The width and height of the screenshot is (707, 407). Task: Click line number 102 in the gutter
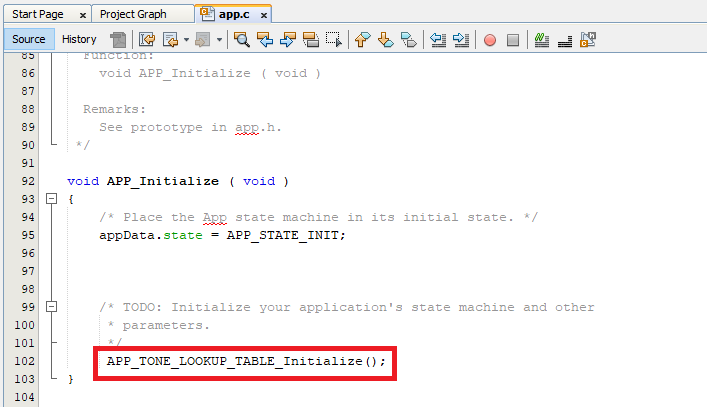pos(24,361)
